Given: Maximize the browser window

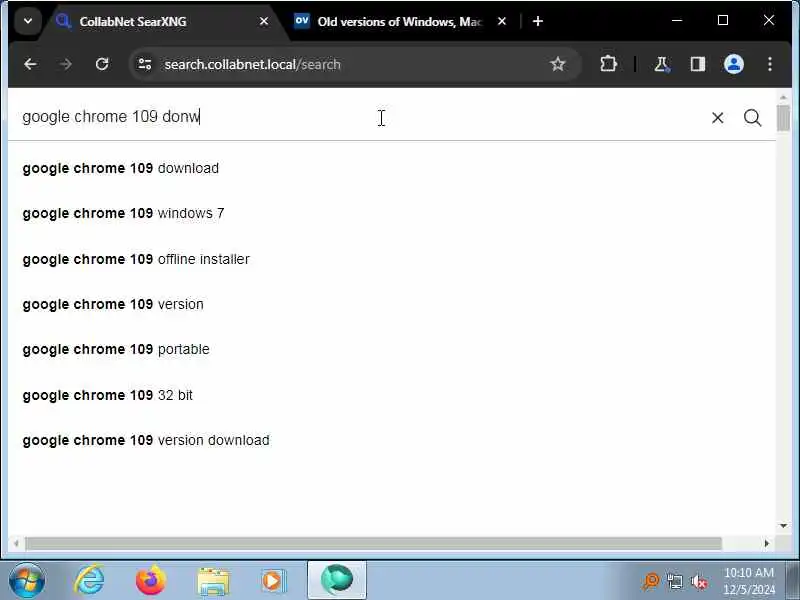Looking at the screenshot, I should pyautogui.click(x=722, y=20).
